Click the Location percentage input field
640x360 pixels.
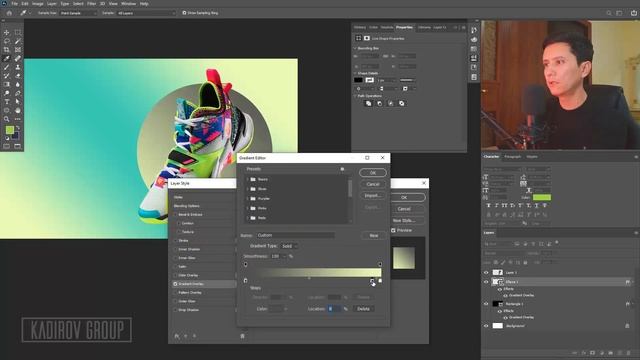click(x=335, y=309)
